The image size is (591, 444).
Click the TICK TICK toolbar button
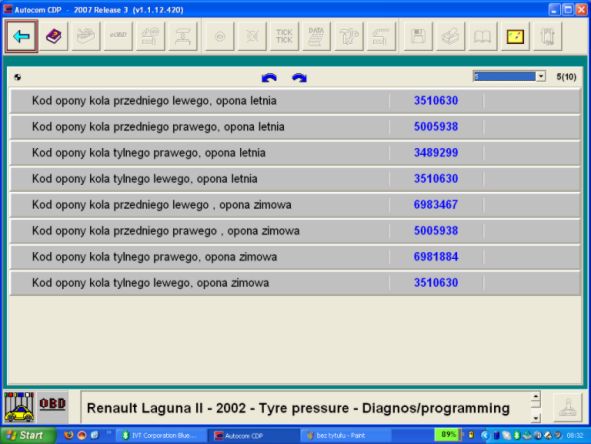click(x=284, y=36)
